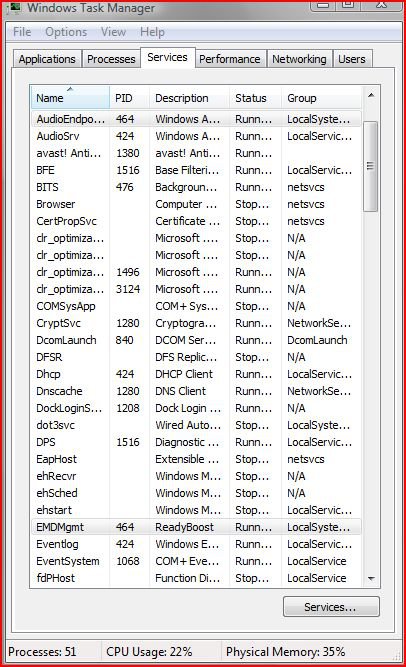Switch to the Users tab

point(352,59)
